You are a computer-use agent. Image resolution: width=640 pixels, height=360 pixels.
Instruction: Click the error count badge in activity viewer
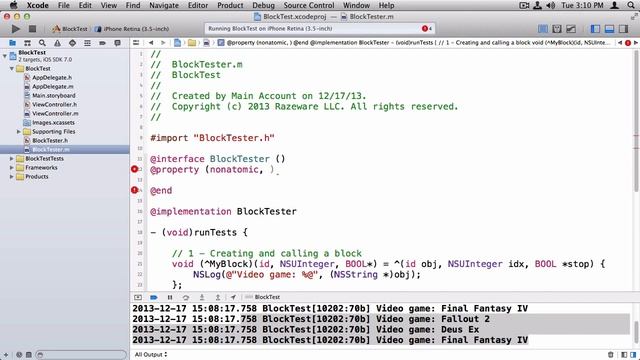pyautogui.click(x=427, y=29)
